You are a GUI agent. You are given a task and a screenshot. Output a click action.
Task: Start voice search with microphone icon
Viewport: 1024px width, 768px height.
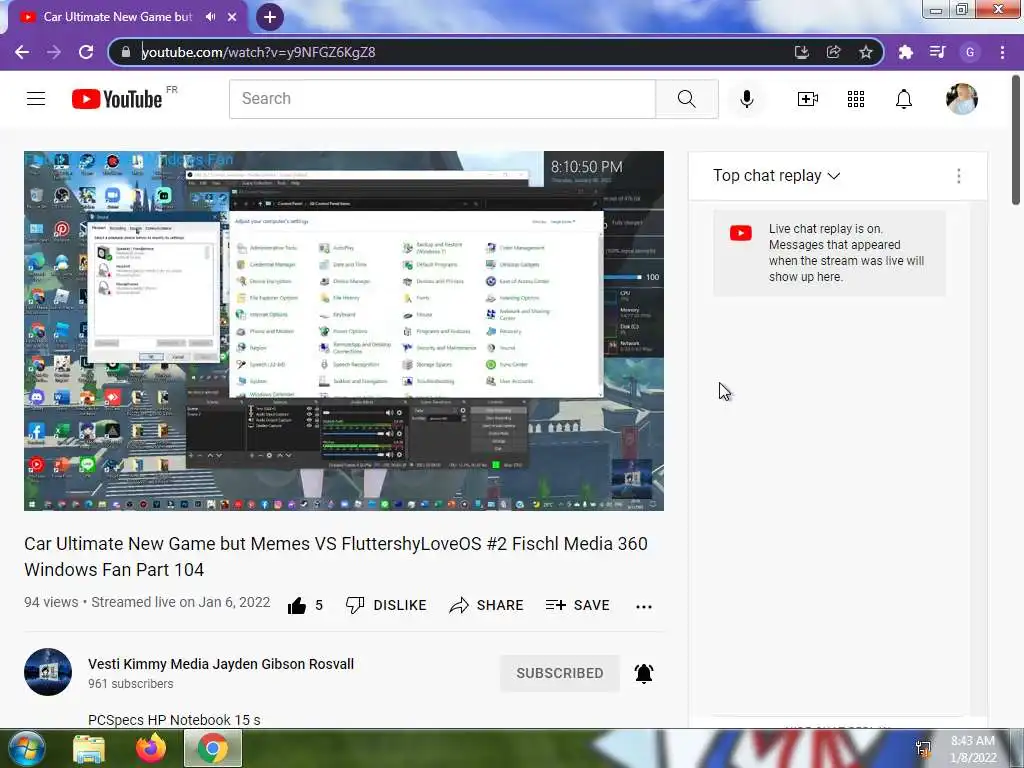746,99
